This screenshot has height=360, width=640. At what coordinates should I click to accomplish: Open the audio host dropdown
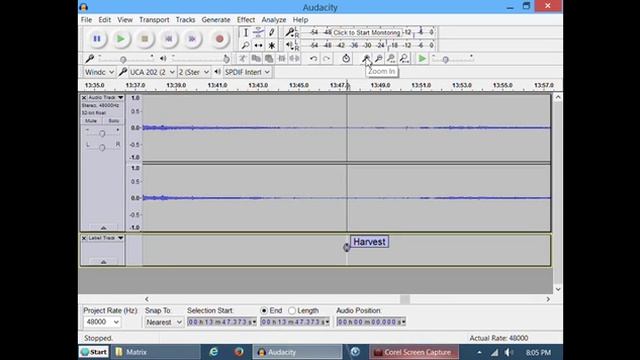pos(99,72)
